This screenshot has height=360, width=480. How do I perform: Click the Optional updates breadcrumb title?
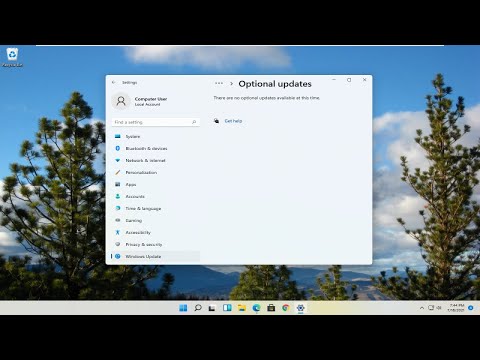pyautogui.click(x=275, y=84)
